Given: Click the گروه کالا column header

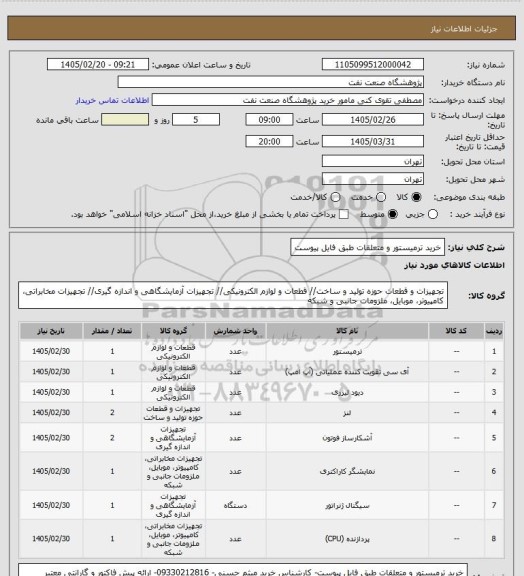Looking at the screenshot, I should pos(173,331).
